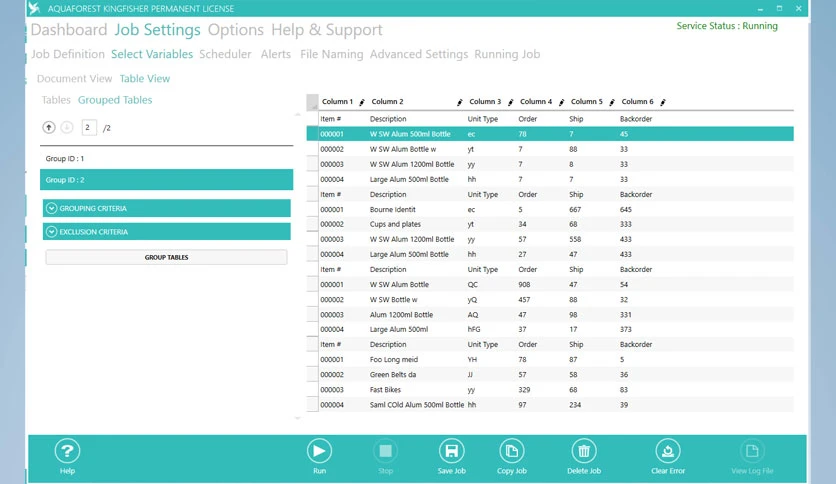Click the group page number field
This screenshot has width=836, height=484.
coord(89,127)
